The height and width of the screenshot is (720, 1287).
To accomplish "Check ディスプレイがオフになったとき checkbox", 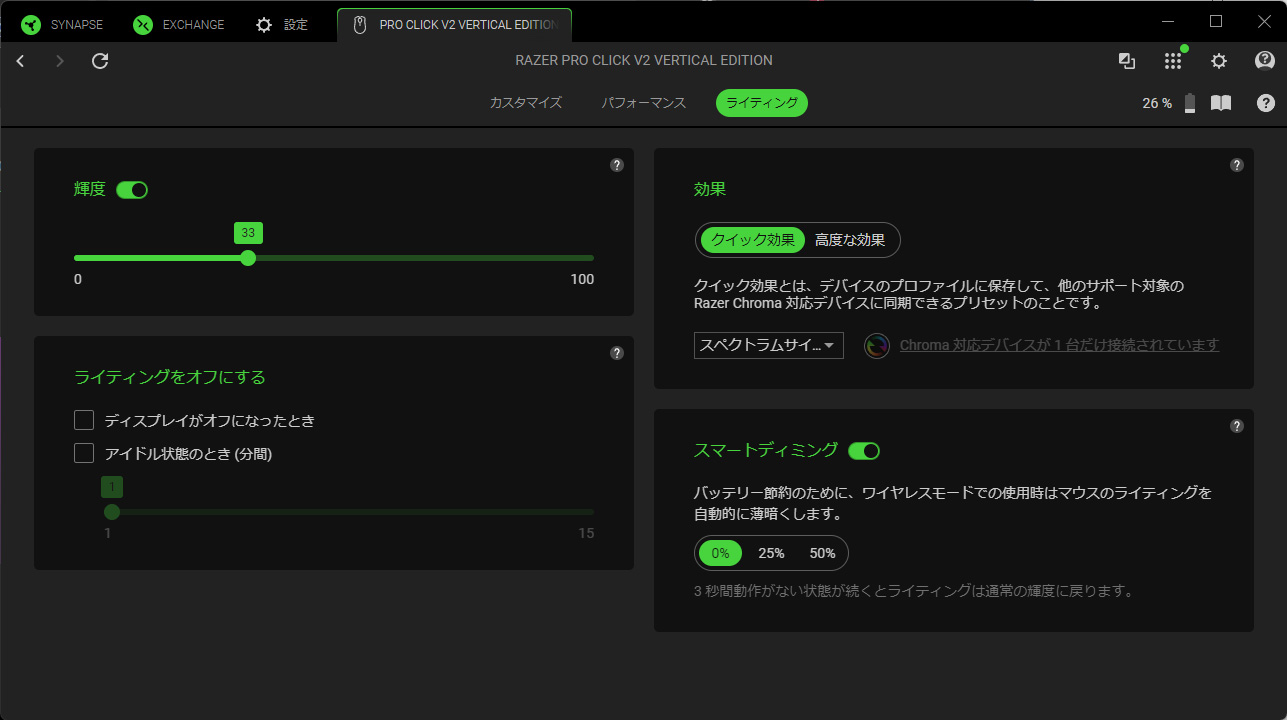I will click(x=84, y=421).
